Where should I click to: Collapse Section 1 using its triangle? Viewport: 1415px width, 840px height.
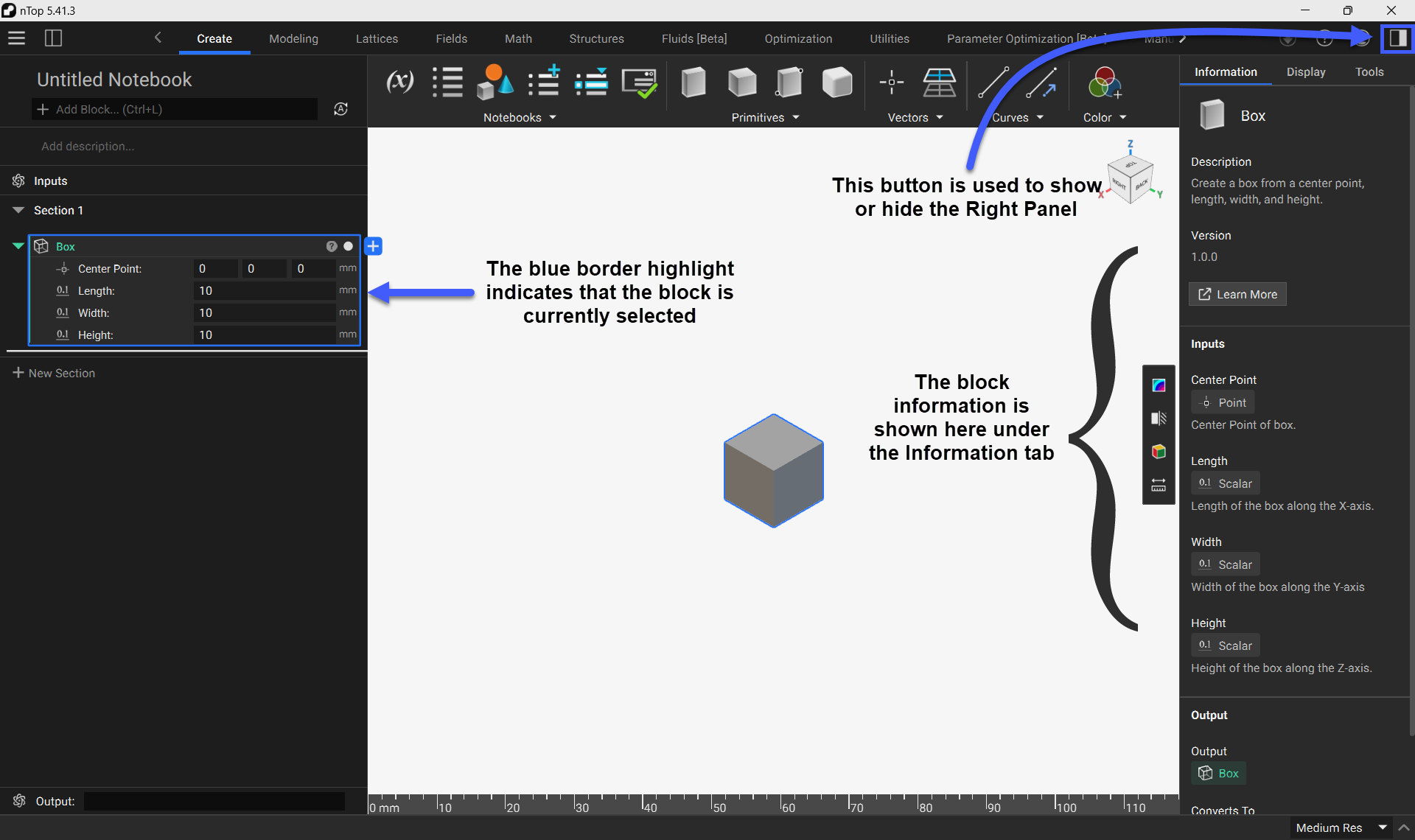pos(18,210)
